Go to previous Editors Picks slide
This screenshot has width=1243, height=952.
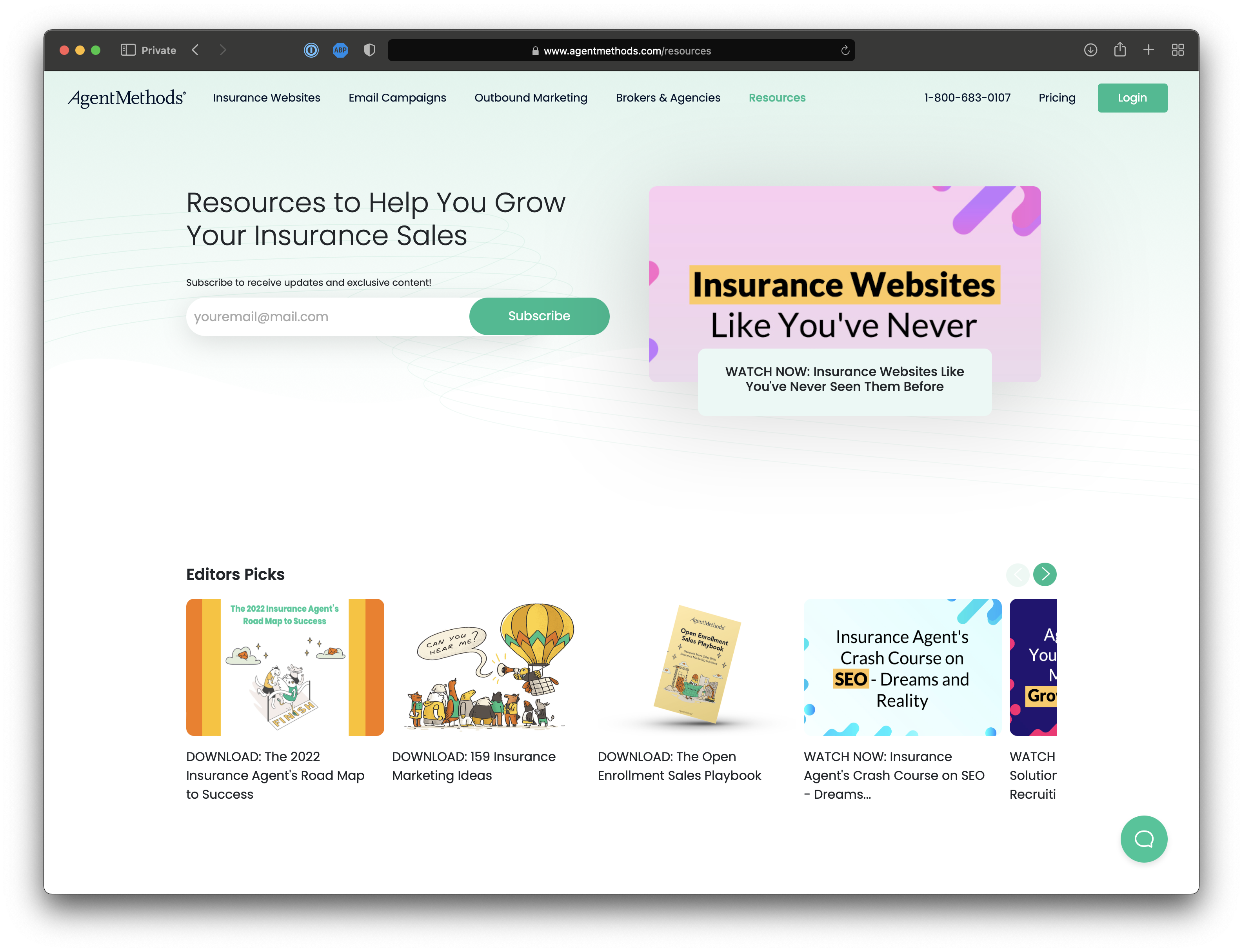[1018, 574]
